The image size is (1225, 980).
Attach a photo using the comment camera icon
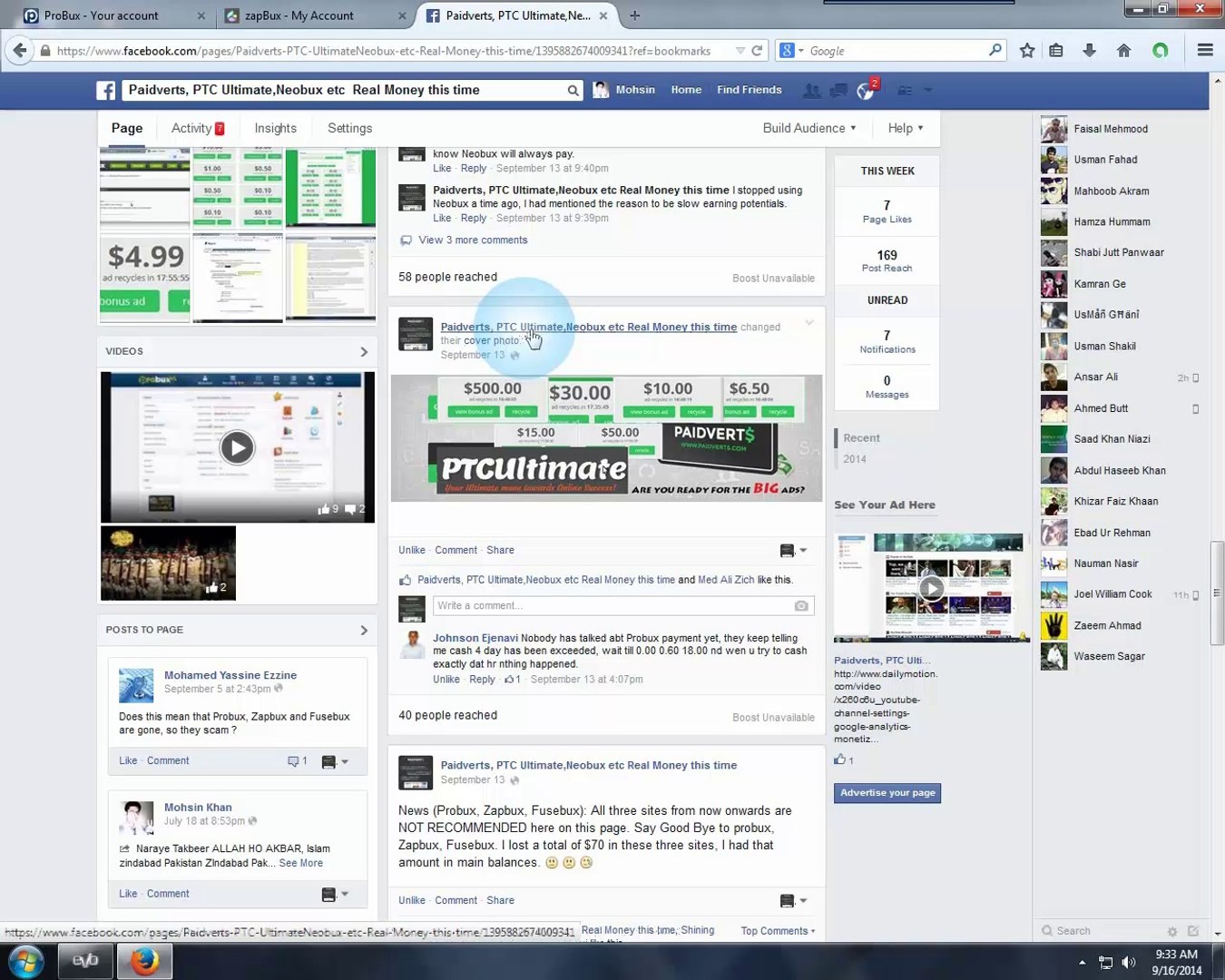tap(801, 606)
